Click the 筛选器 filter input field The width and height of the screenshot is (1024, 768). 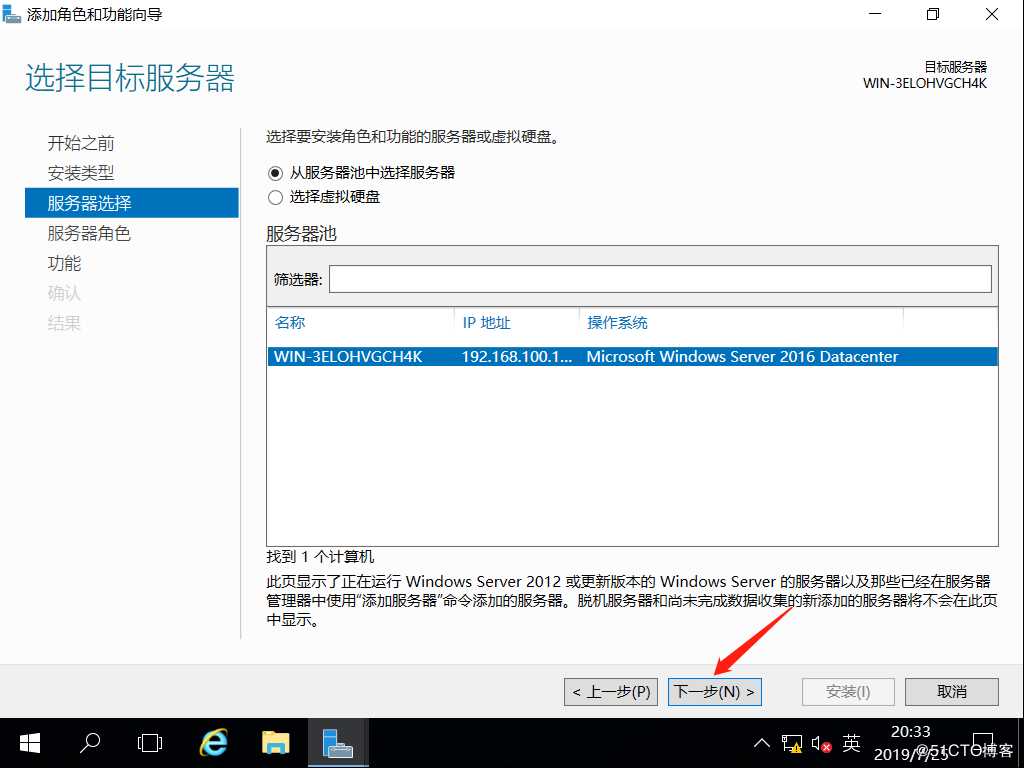tap(660, 280)
